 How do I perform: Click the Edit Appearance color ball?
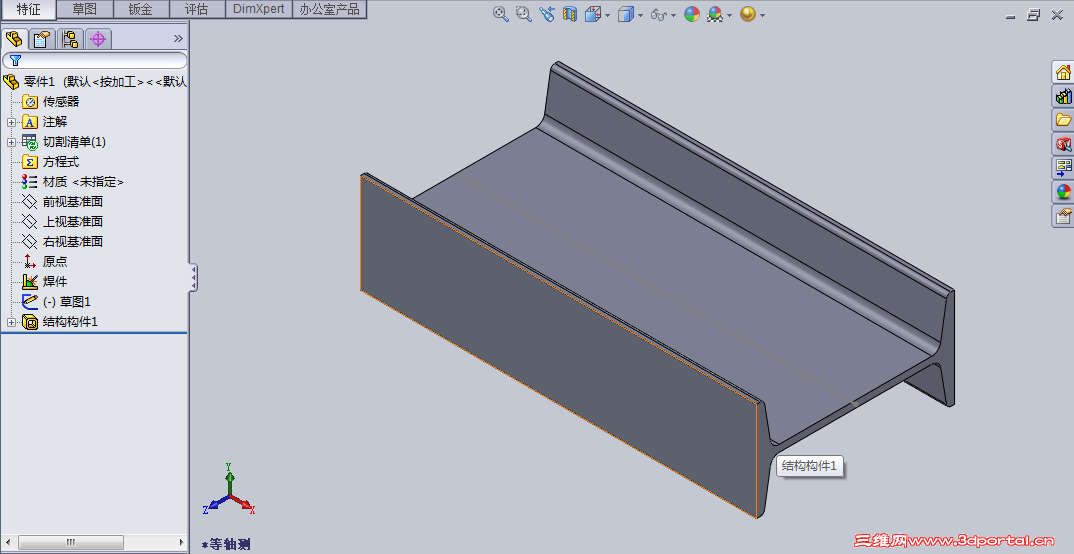(692, 14)
